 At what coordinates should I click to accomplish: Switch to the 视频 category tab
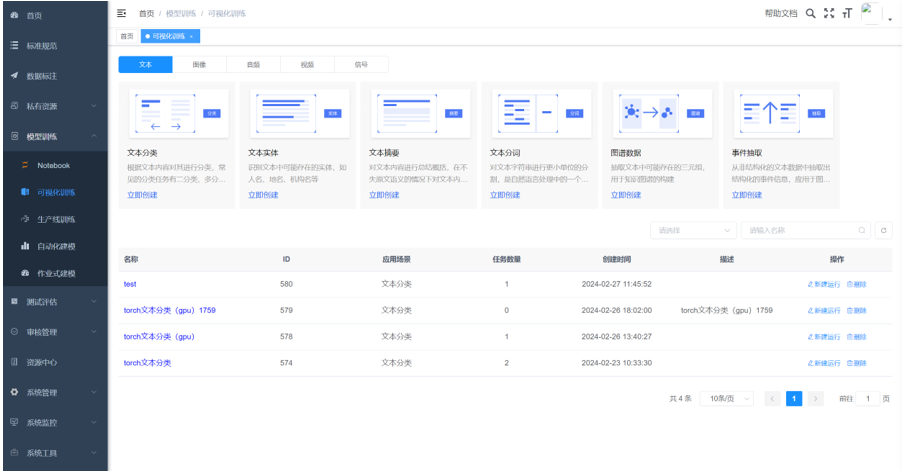(307, 64)
